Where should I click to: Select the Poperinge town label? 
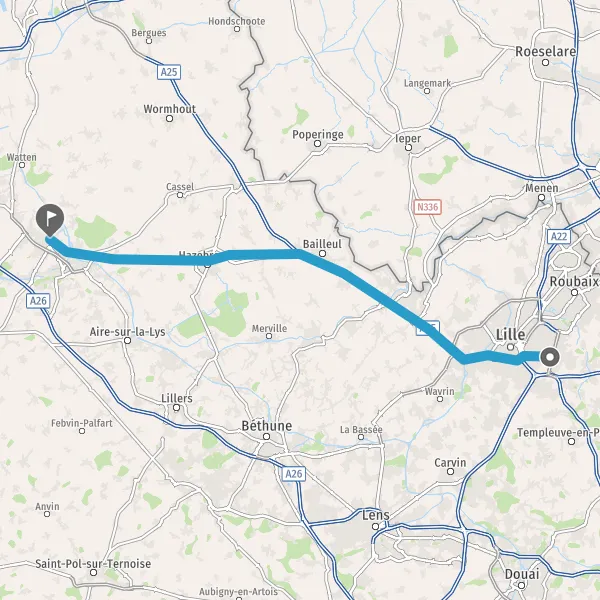tap(318, 134)
